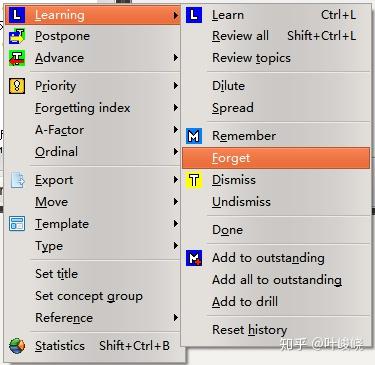Click the Add to outstanding M icon

click(x=194, y=258)
